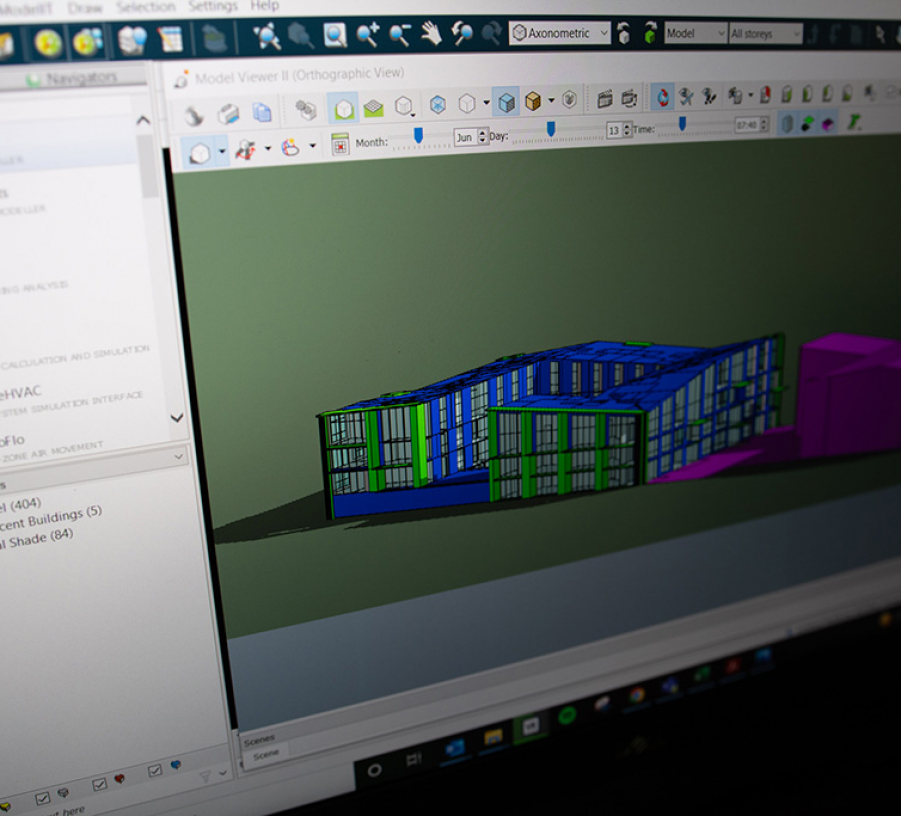This screenshot has width=901, height=816.
Task: Click the navigator list down arrow
Action: tap(177, 418)
